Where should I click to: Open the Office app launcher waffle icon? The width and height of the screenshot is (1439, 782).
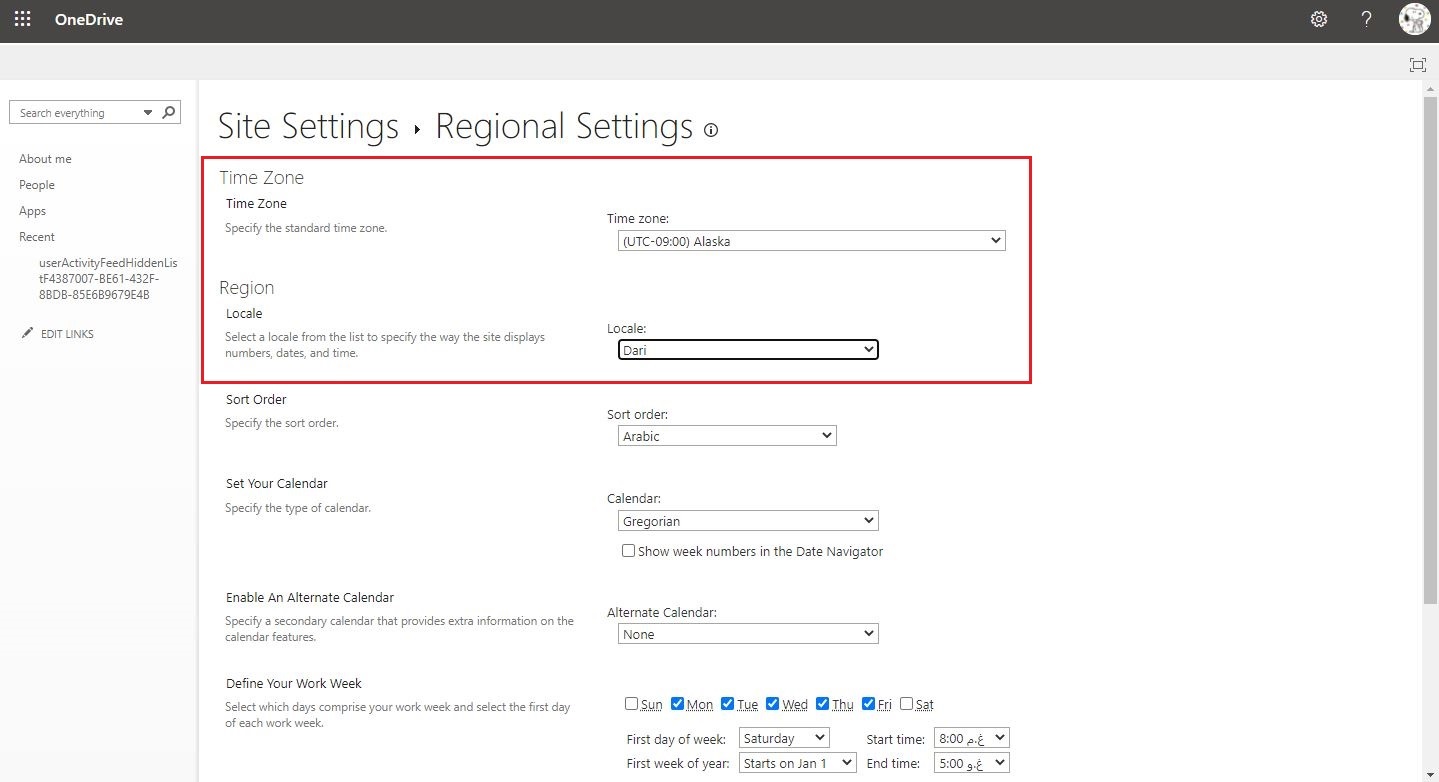click(x=22, y=18)
